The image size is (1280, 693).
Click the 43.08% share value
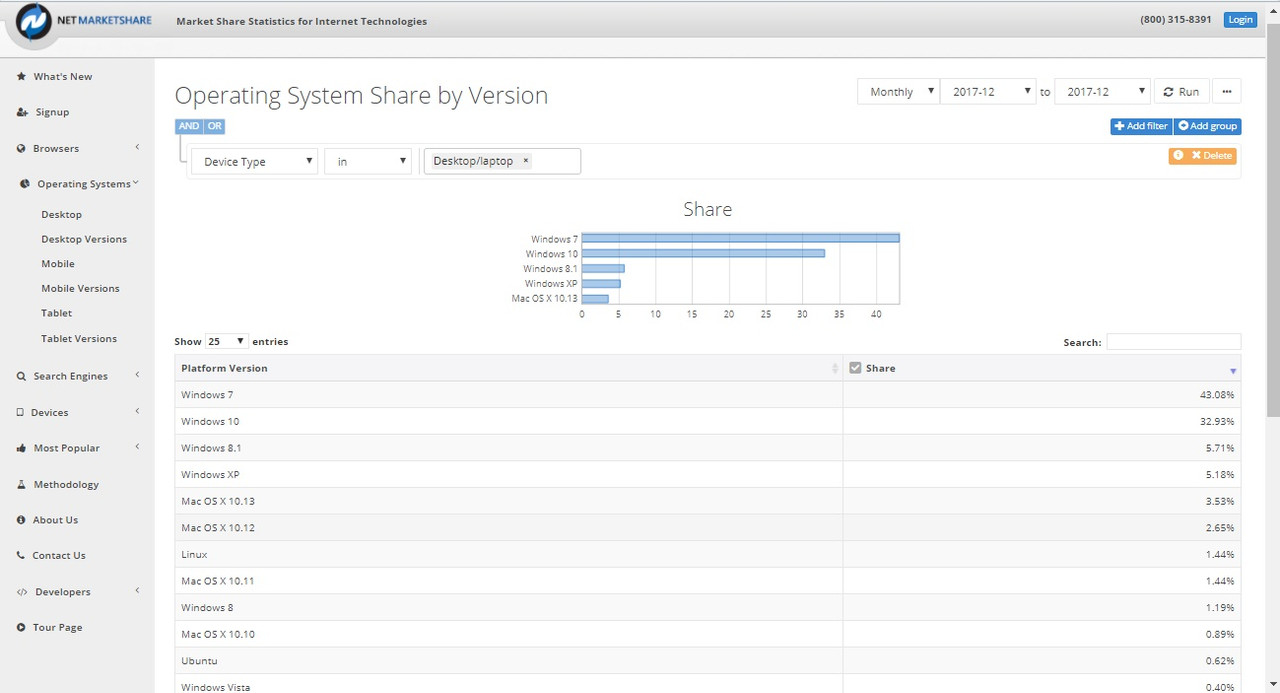tap(1217, 395)
